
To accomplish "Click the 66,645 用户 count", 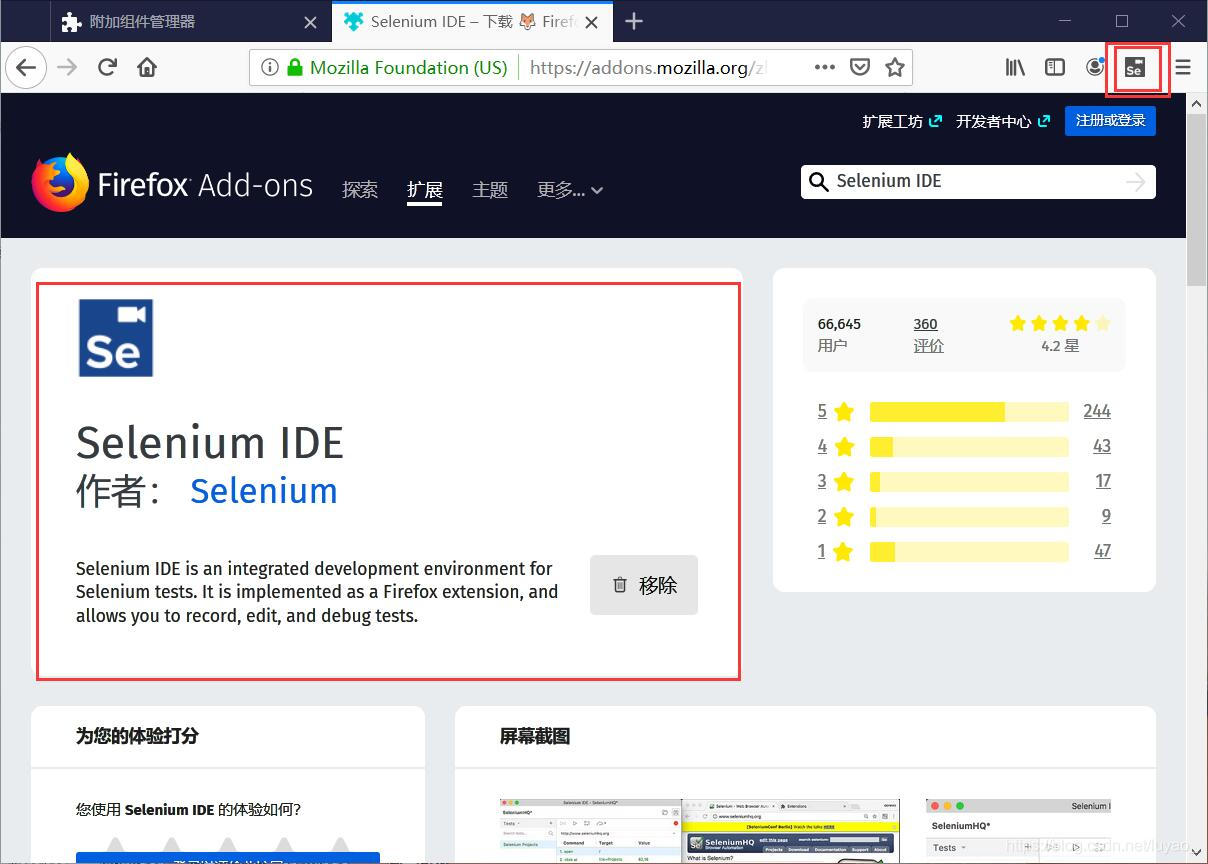I will coord(839,334).
